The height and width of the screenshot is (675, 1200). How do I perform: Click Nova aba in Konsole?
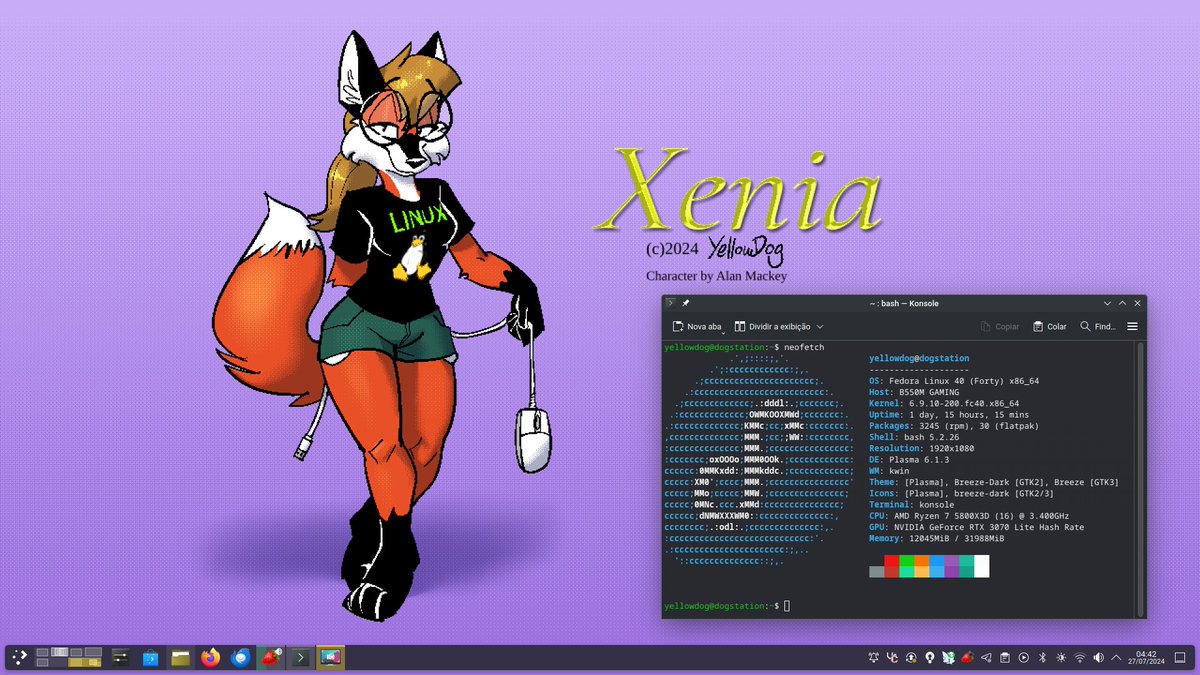[696, 326]
